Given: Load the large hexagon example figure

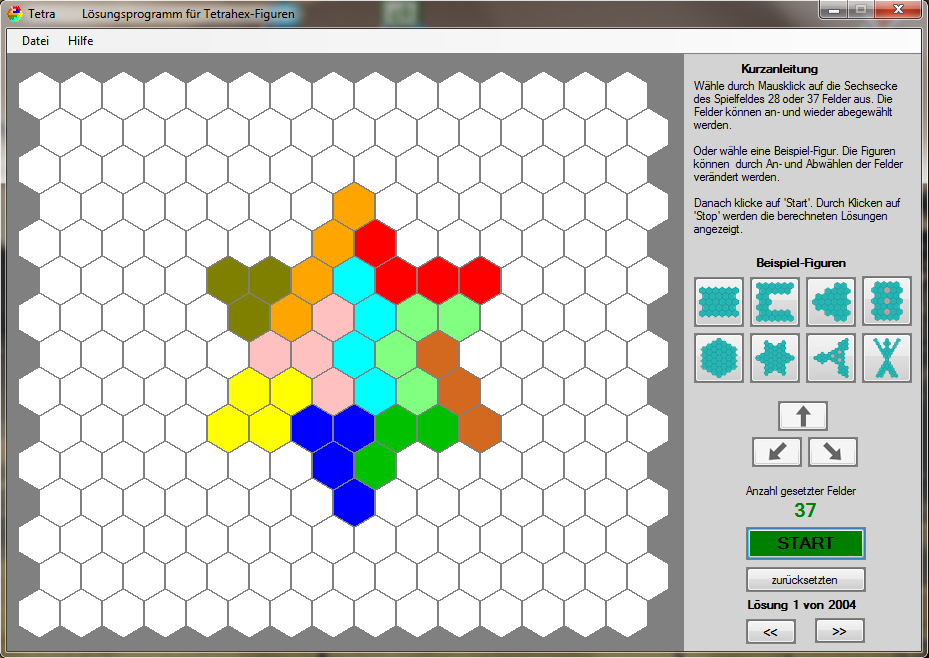Looking at the screenshot, I should [719, 358].
